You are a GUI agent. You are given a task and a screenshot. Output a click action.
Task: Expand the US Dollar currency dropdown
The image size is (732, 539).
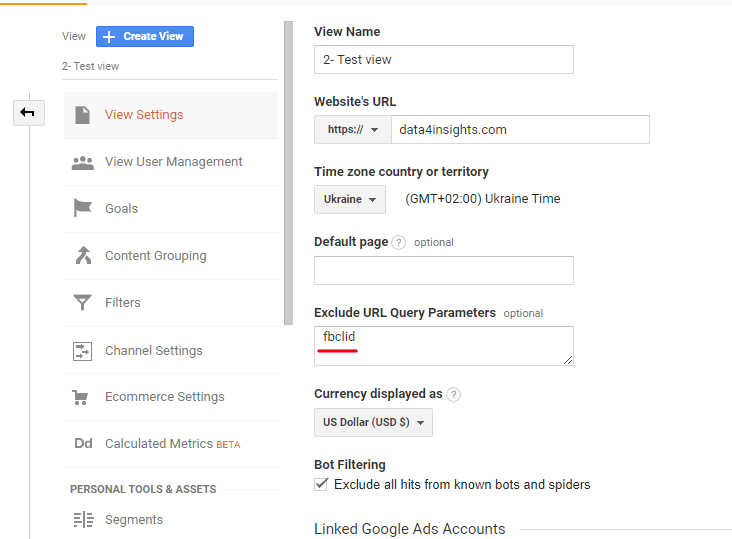[x=373, y=423]
